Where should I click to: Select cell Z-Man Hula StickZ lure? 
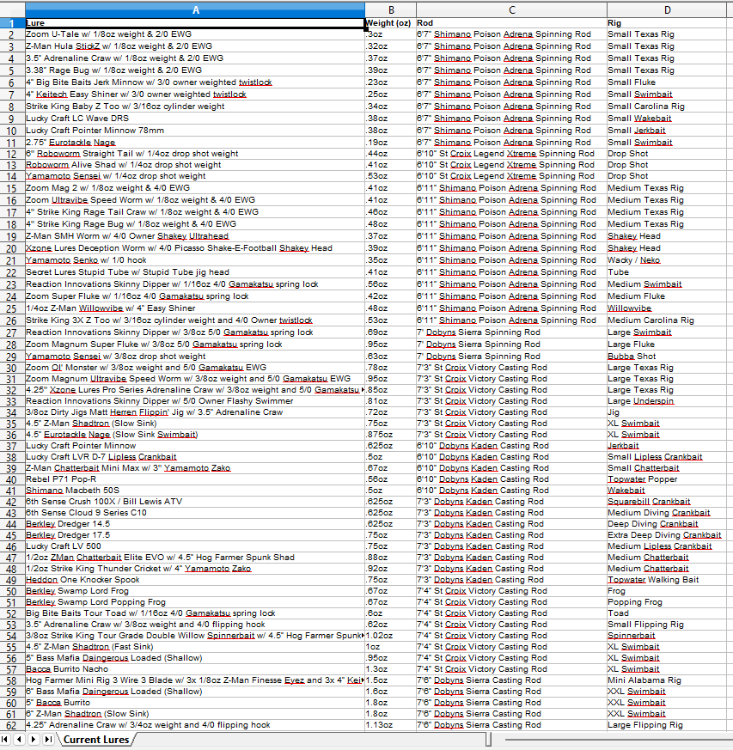tap(195, 46)
